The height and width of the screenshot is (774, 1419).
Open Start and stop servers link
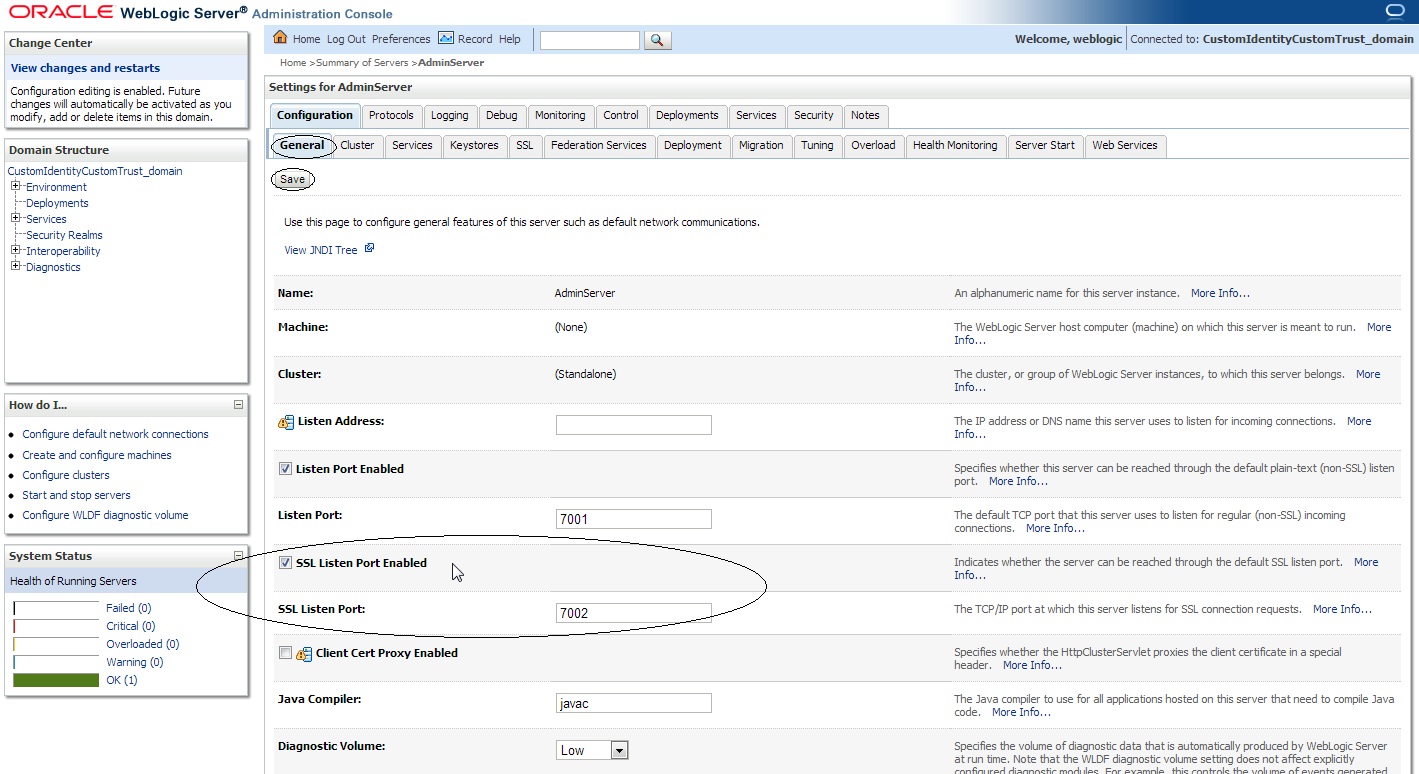[x=76, y=495]
